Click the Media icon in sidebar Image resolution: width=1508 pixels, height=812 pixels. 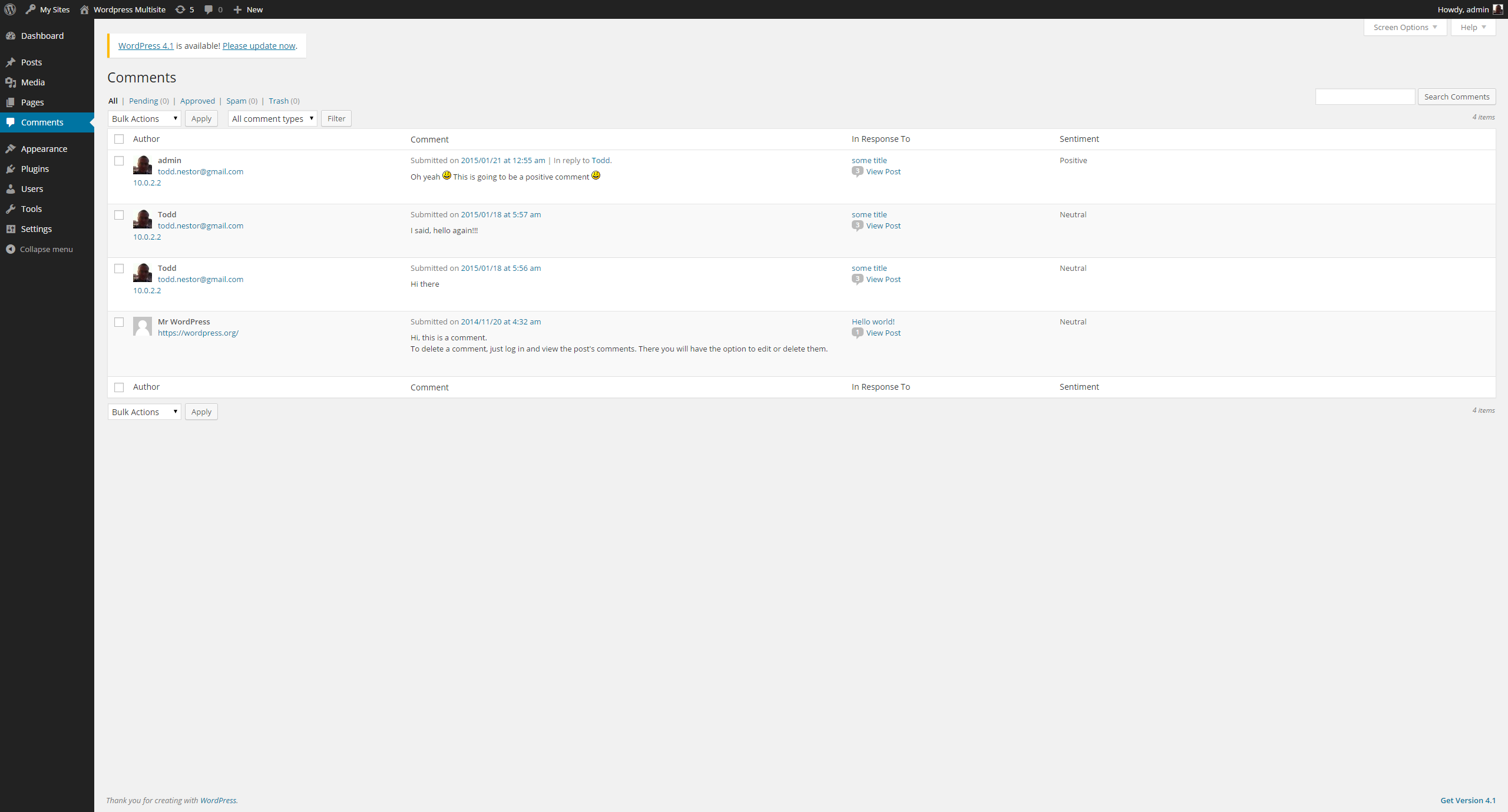(x=11, y=82)
